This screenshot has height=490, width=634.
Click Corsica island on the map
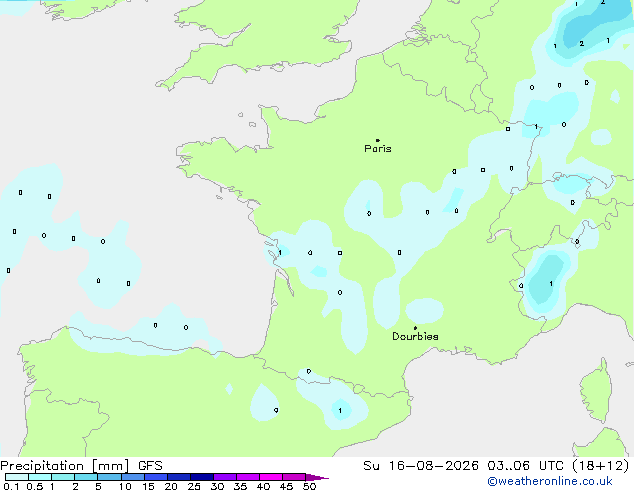(598, 391)
